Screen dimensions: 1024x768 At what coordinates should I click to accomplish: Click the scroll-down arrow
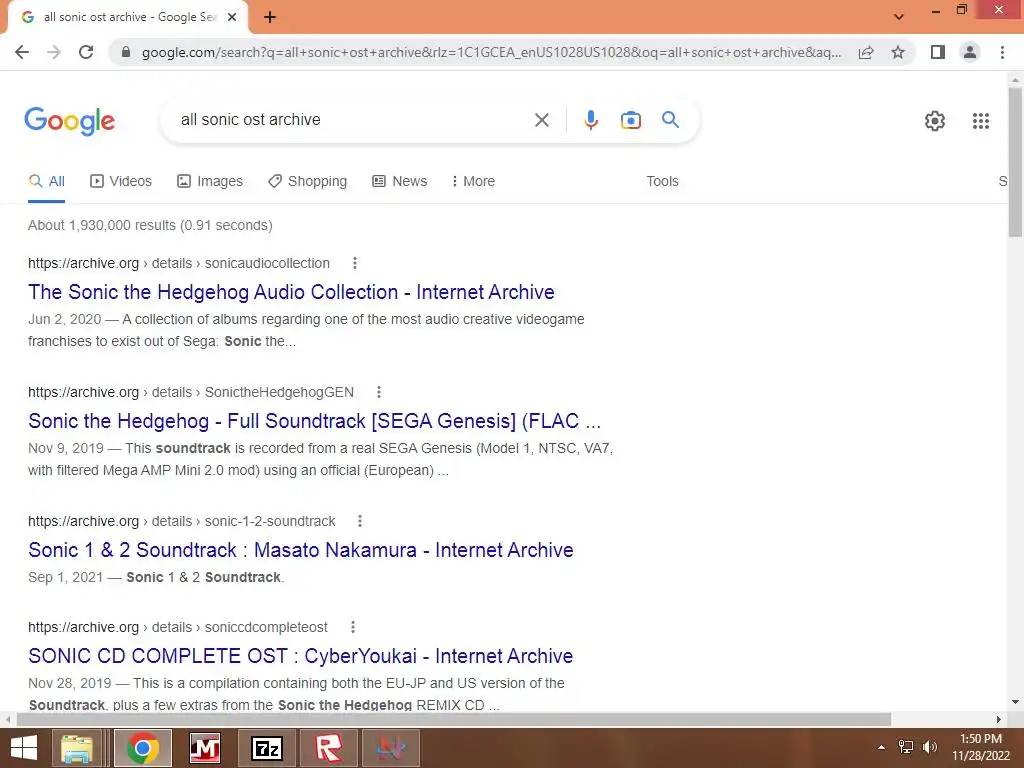point(1015,703)
